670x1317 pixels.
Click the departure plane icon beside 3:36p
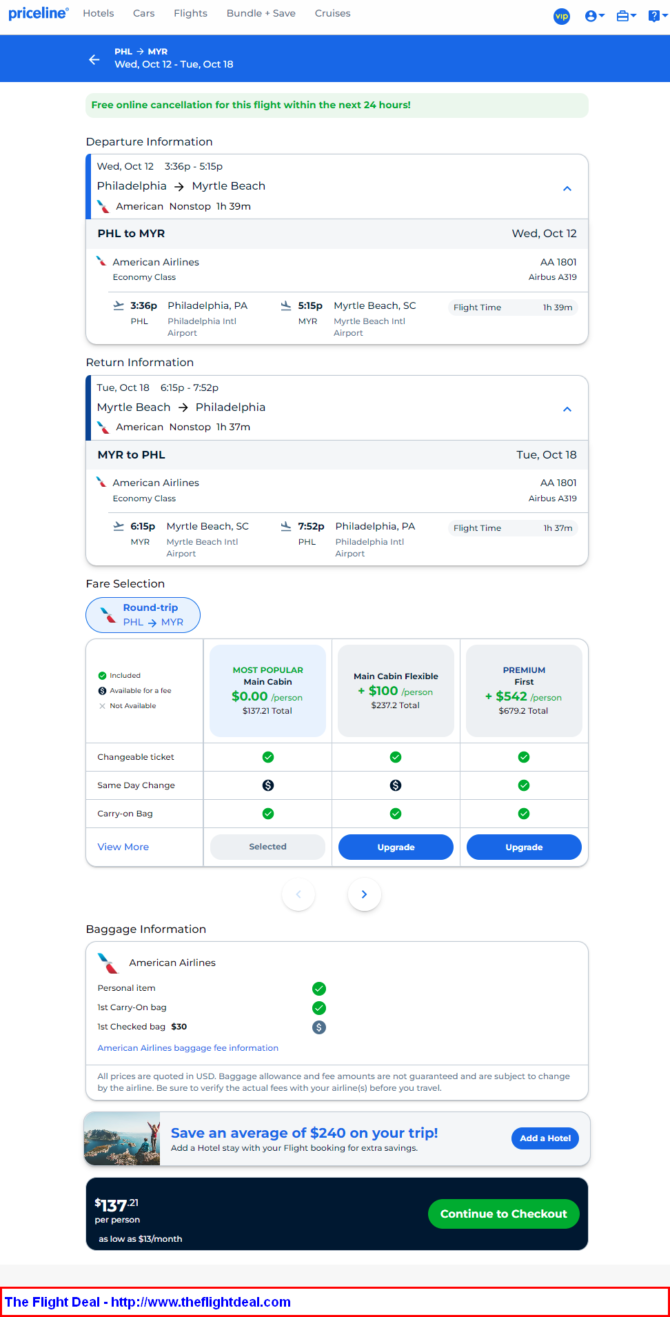[x=119, y=306]
